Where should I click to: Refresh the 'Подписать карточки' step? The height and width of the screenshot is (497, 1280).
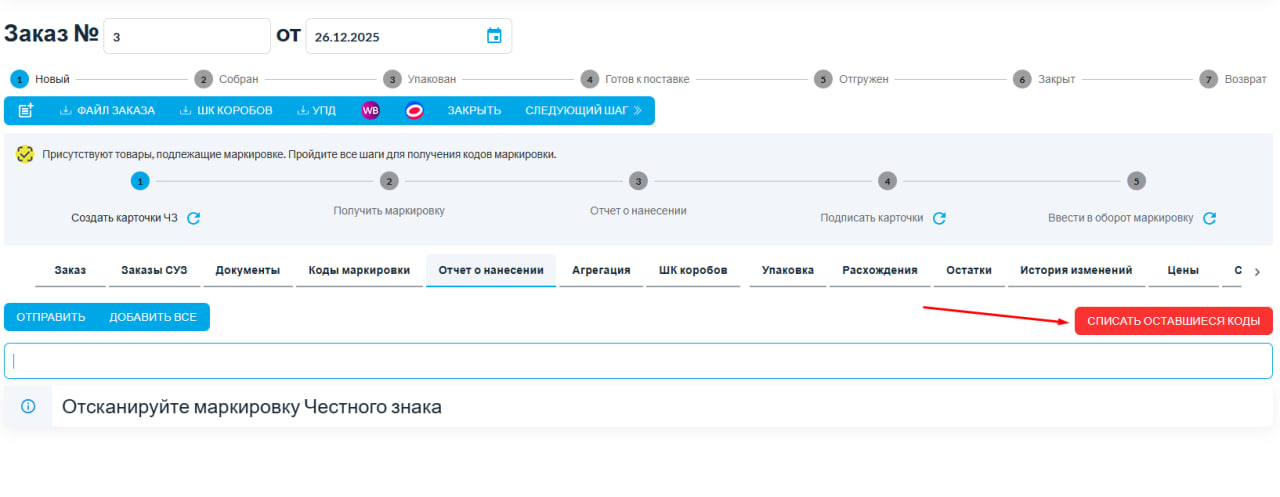939,218
